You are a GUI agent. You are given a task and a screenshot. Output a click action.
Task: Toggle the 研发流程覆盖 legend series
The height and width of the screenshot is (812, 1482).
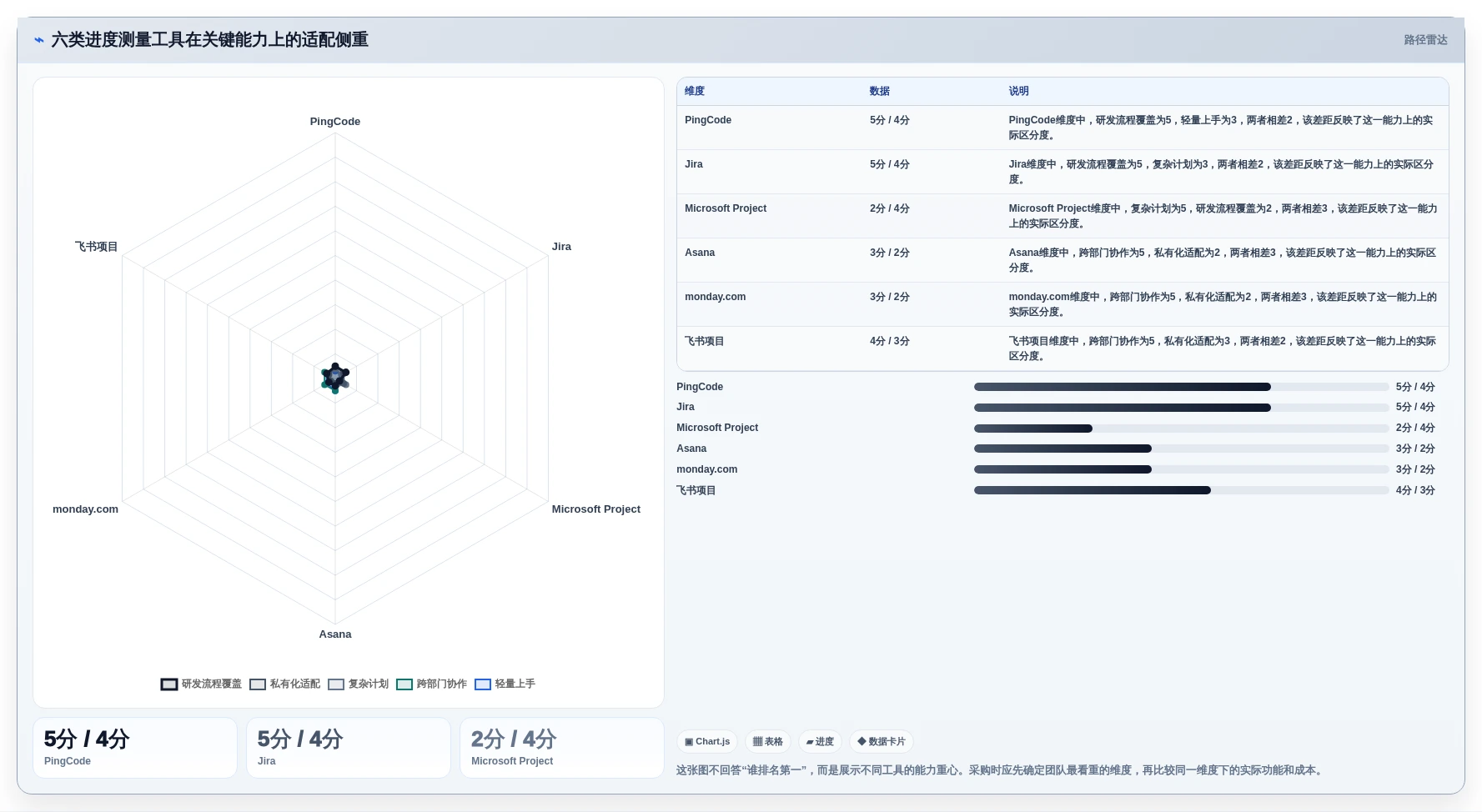click(201, 684)
